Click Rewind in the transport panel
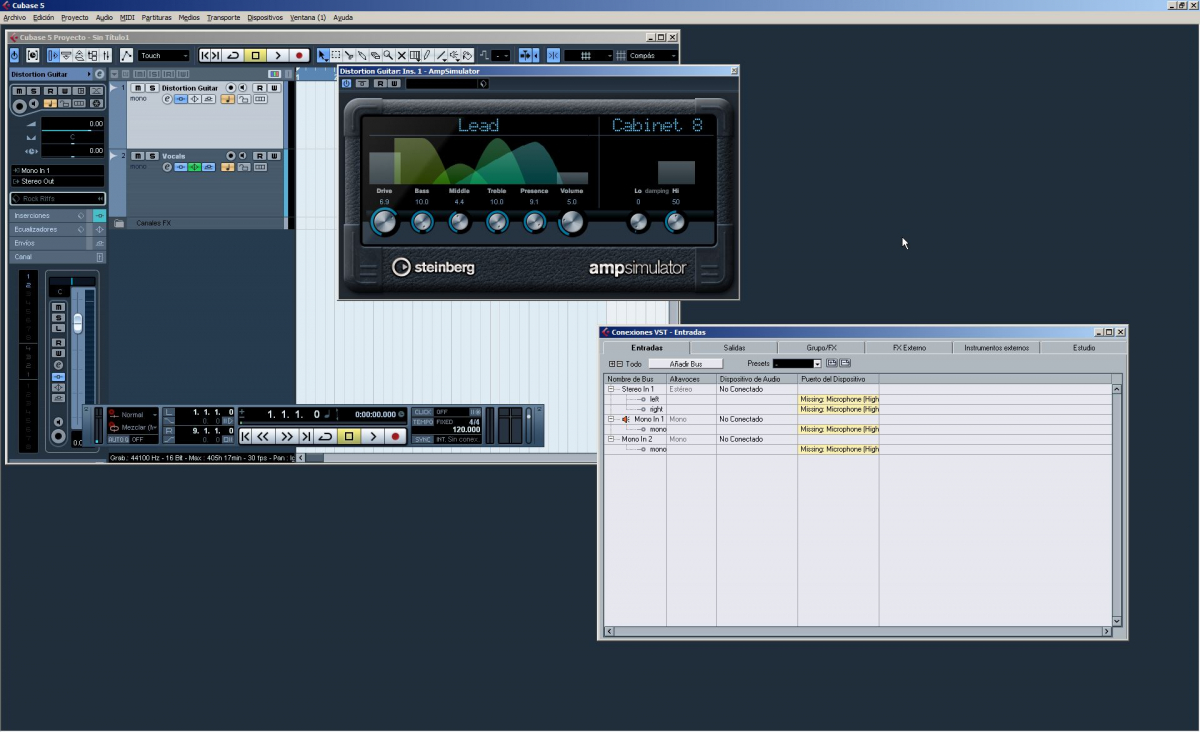 point(262,436)
